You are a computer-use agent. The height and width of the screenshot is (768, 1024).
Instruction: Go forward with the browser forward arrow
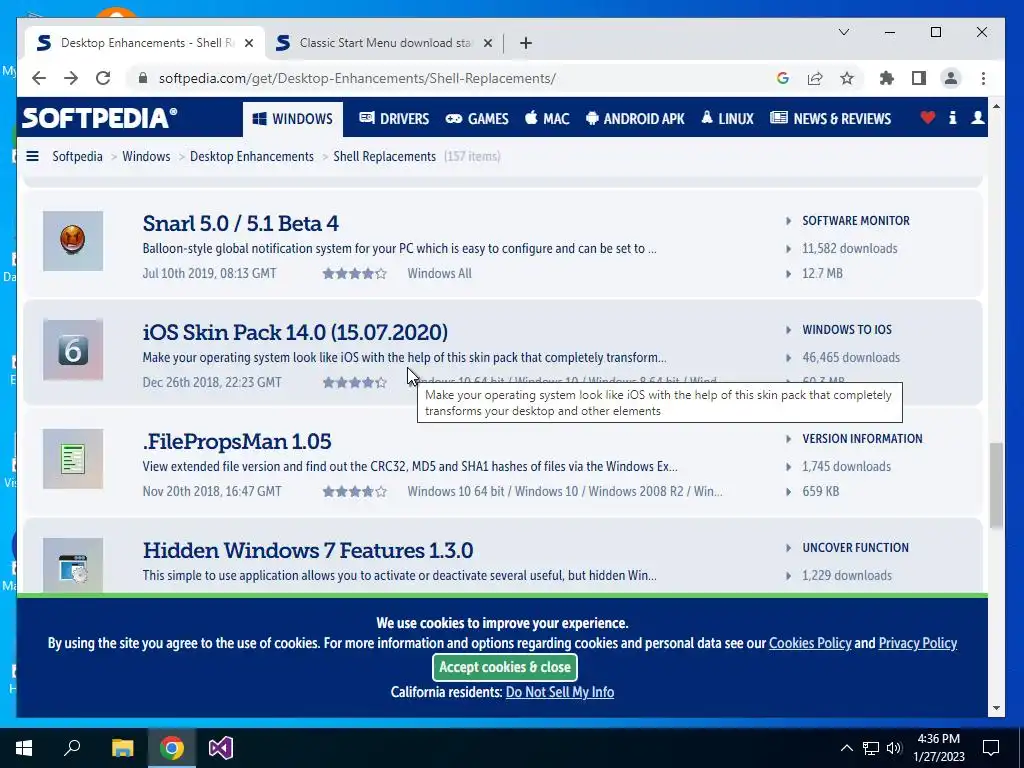coord(71,78)
